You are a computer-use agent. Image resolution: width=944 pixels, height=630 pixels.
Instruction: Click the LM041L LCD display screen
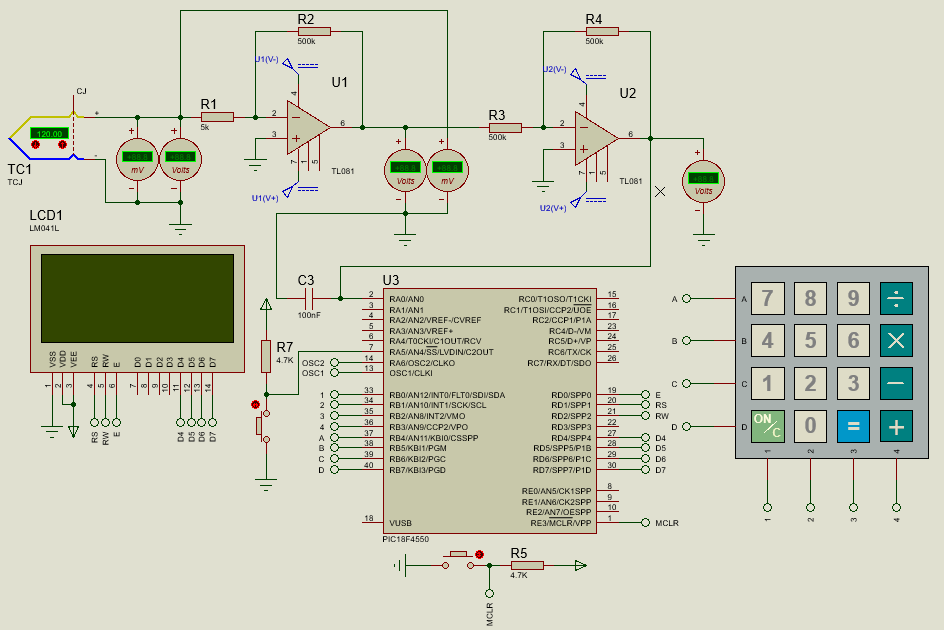pos(137,298)
